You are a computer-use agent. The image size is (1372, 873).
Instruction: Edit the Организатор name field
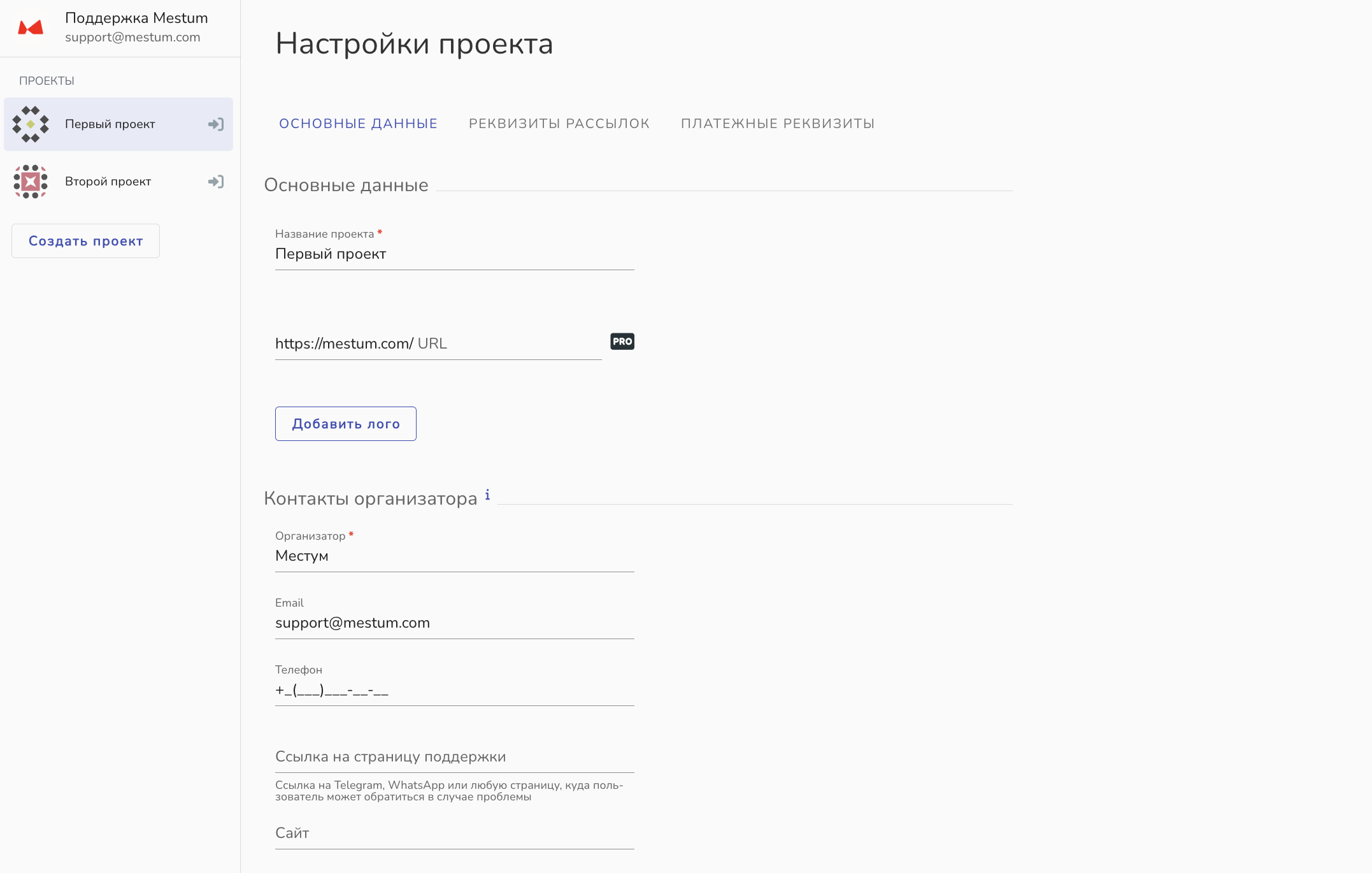point(454,556)
